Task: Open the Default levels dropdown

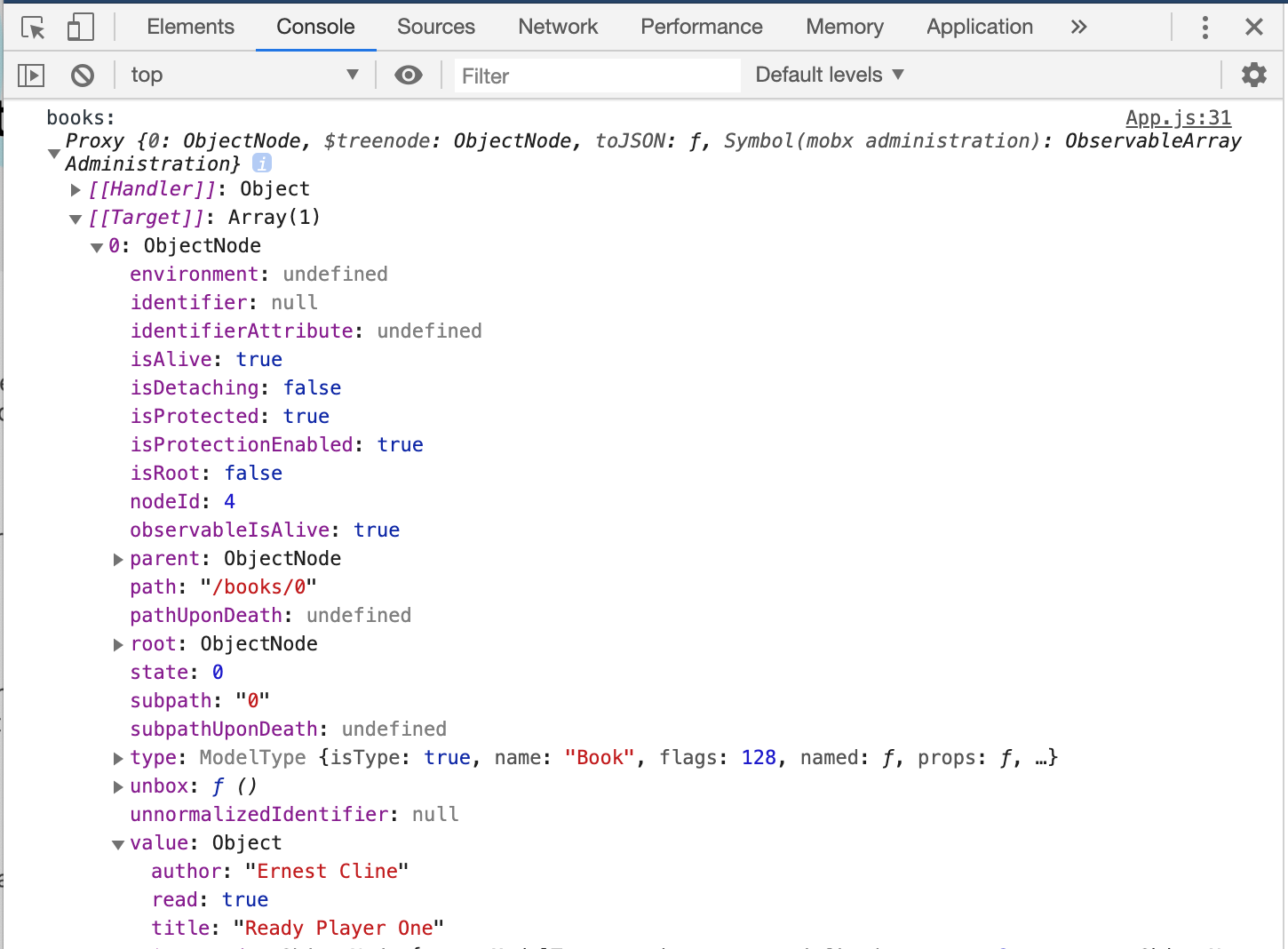Action: pos(830,75)
